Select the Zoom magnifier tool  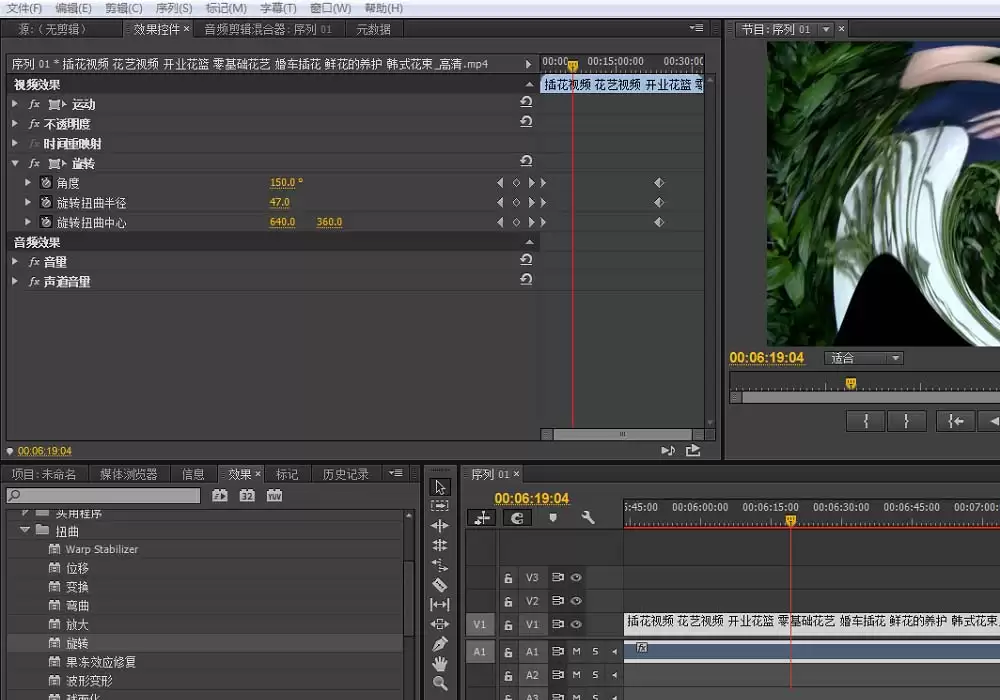(440, 684)
